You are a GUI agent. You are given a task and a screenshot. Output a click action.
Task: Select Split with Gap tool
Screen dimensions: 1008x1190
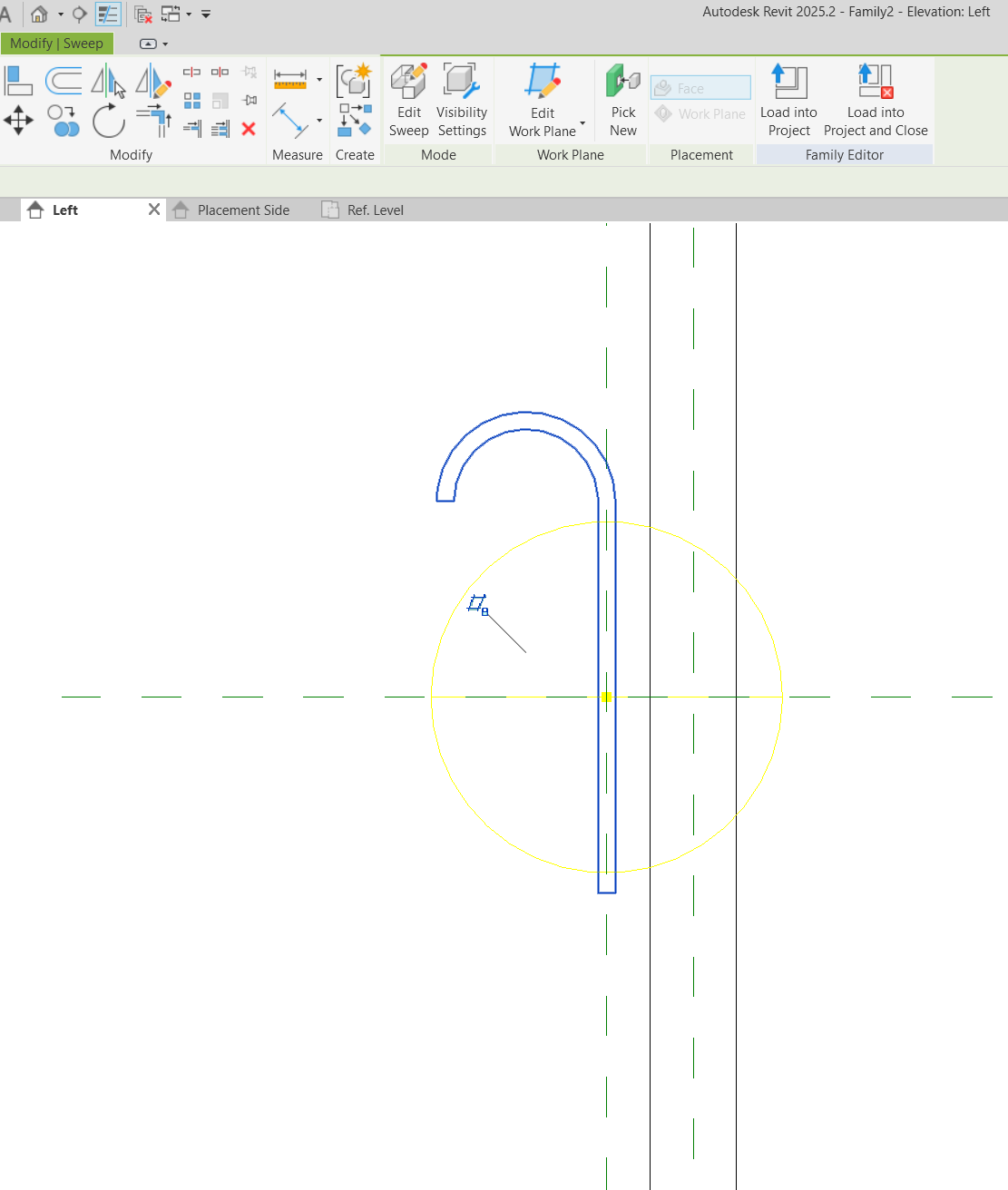pyautogui.click(x=220, y=72)
